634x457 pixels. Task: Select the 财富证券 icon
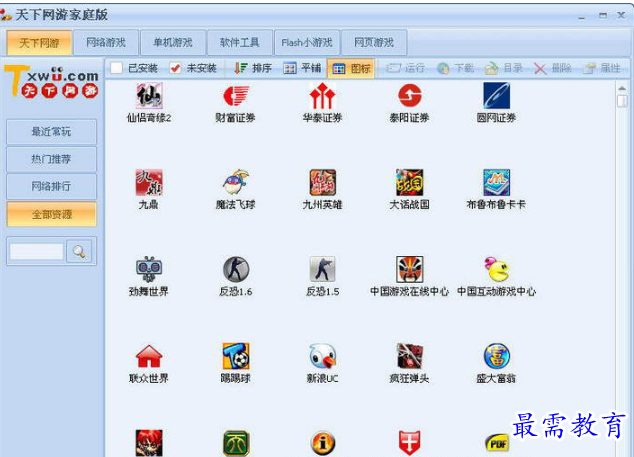point(236,96)
